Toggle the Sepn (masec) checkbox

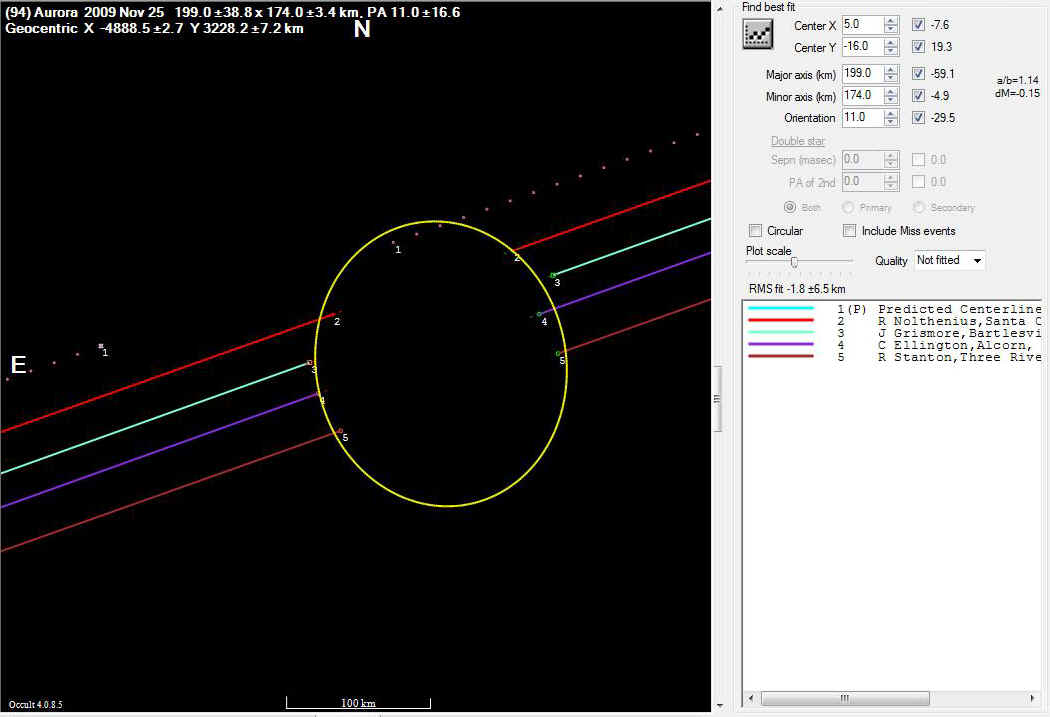pos(918,160)
